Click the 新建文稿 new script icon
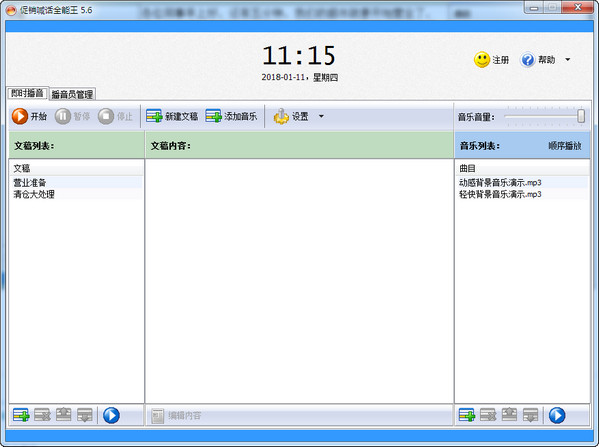The height and width of the screenshot is (447, 599). [154, 116]
